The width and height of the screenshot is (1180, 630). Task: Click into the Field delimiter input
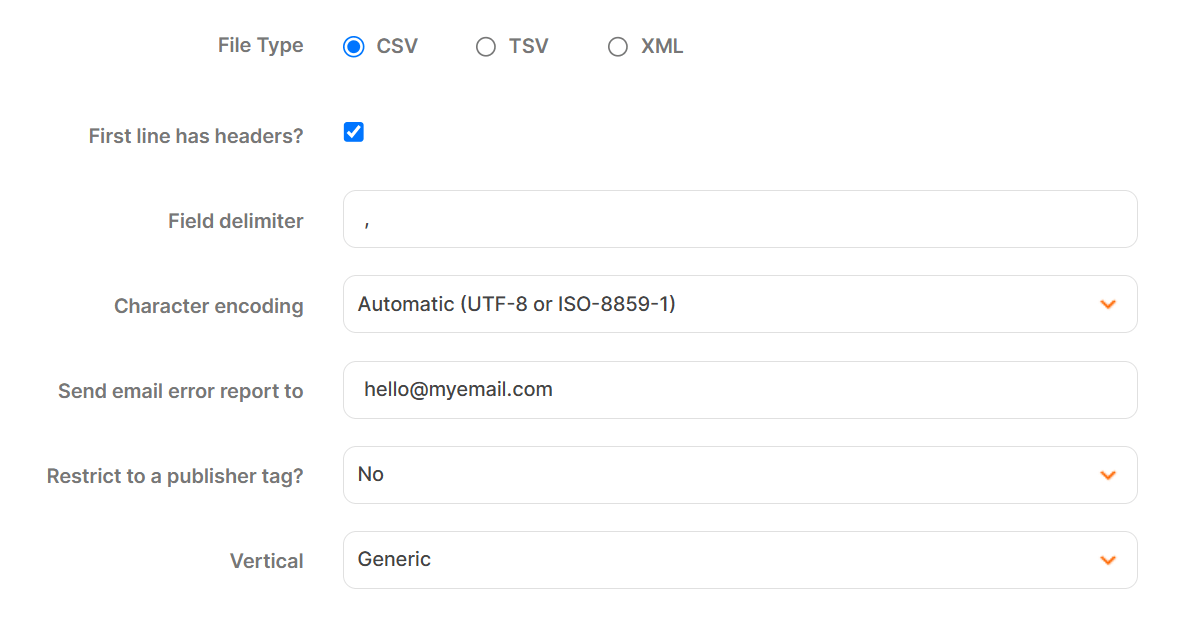(x=740, y=220)
